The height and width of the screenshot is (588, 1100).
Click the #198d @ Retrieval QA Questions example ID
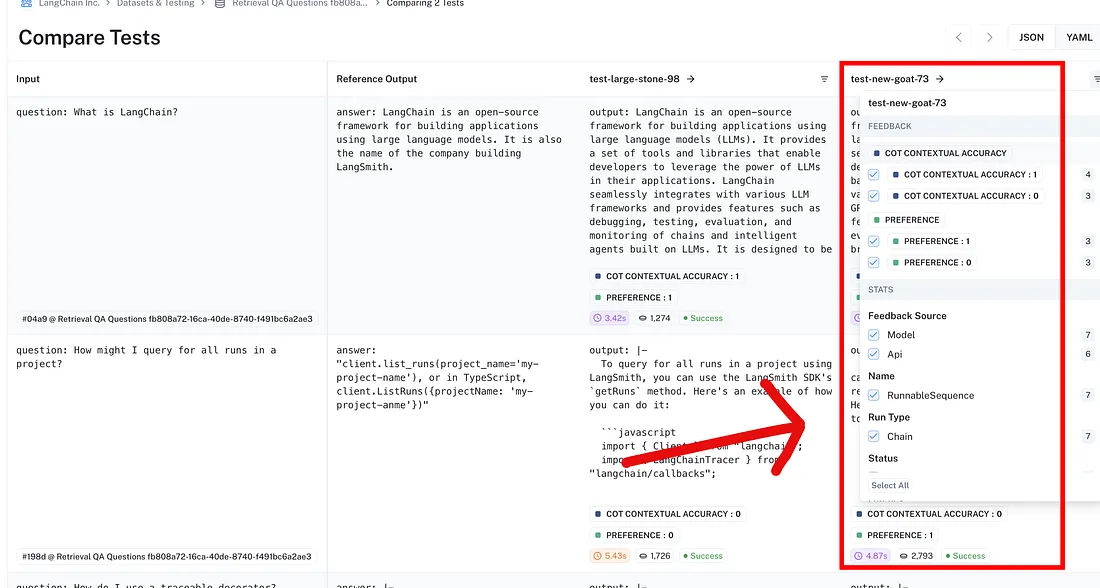[167, 557]
